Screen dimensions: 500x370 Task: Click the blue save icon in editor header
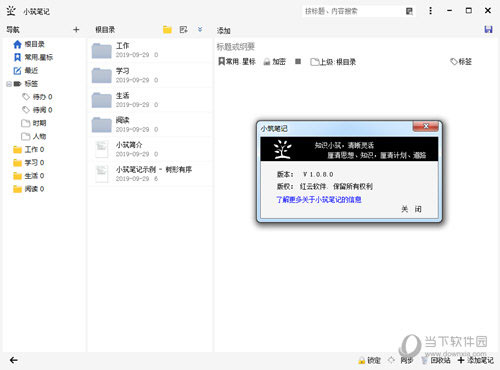pyautogui.click(x=488, y=29)
